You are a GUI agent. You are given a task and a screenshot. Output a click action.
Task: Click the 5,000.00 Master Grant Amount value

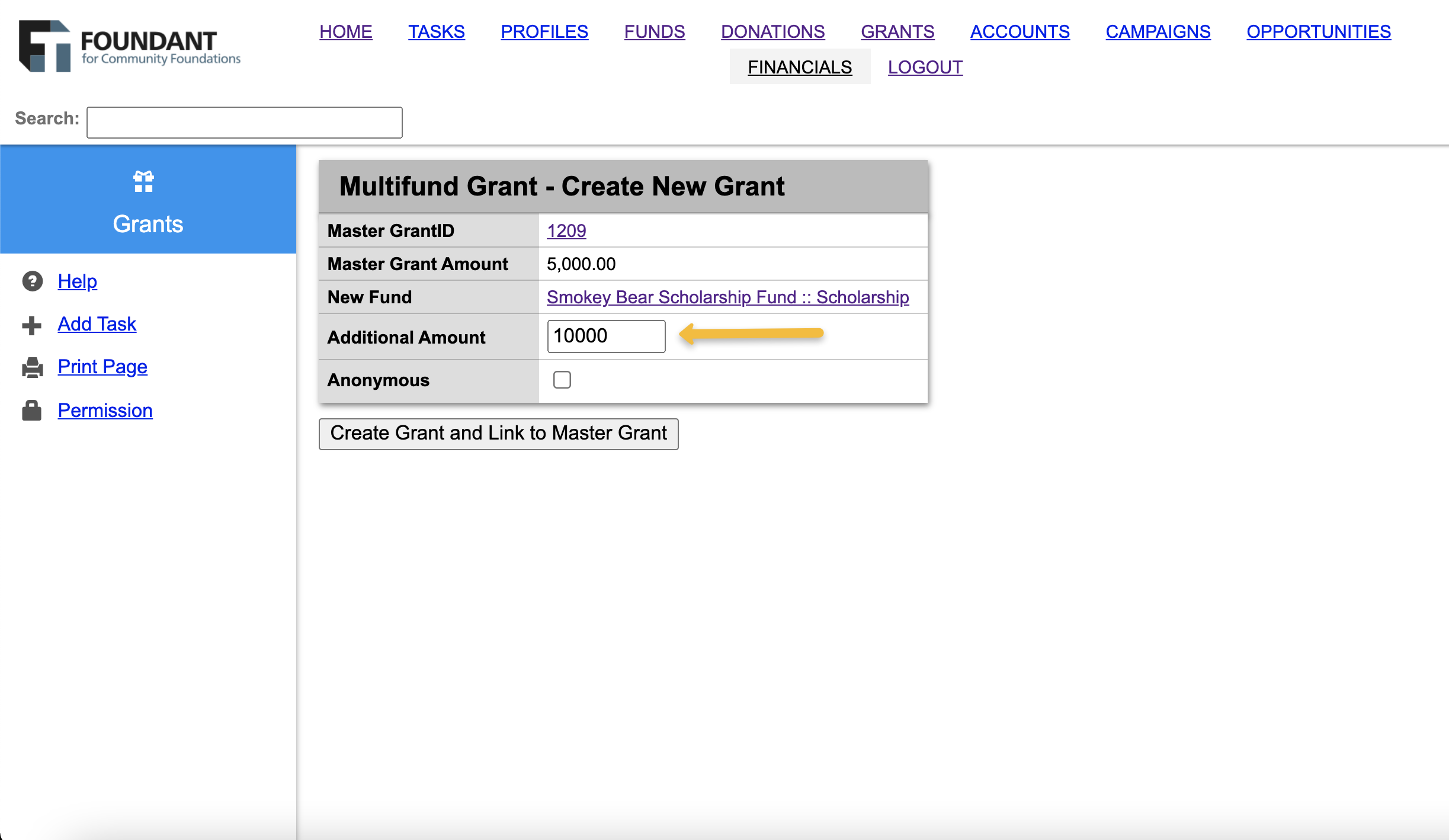581,264
